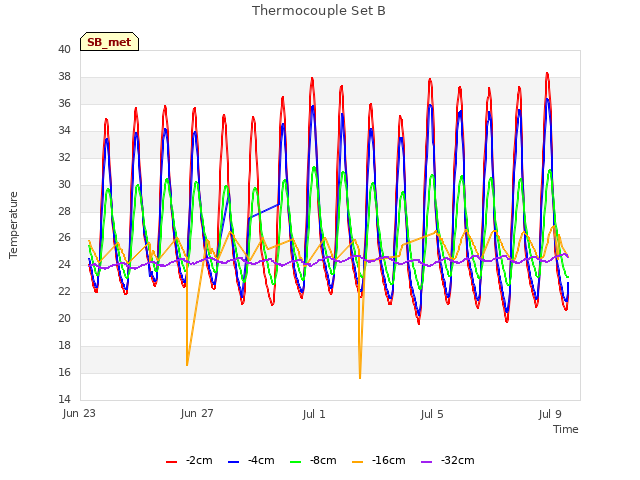The width and height of the screenshot is (640, 480).
Task: Click the orange -16cm dip near Jun 27
Action: (x=187, y=364)
